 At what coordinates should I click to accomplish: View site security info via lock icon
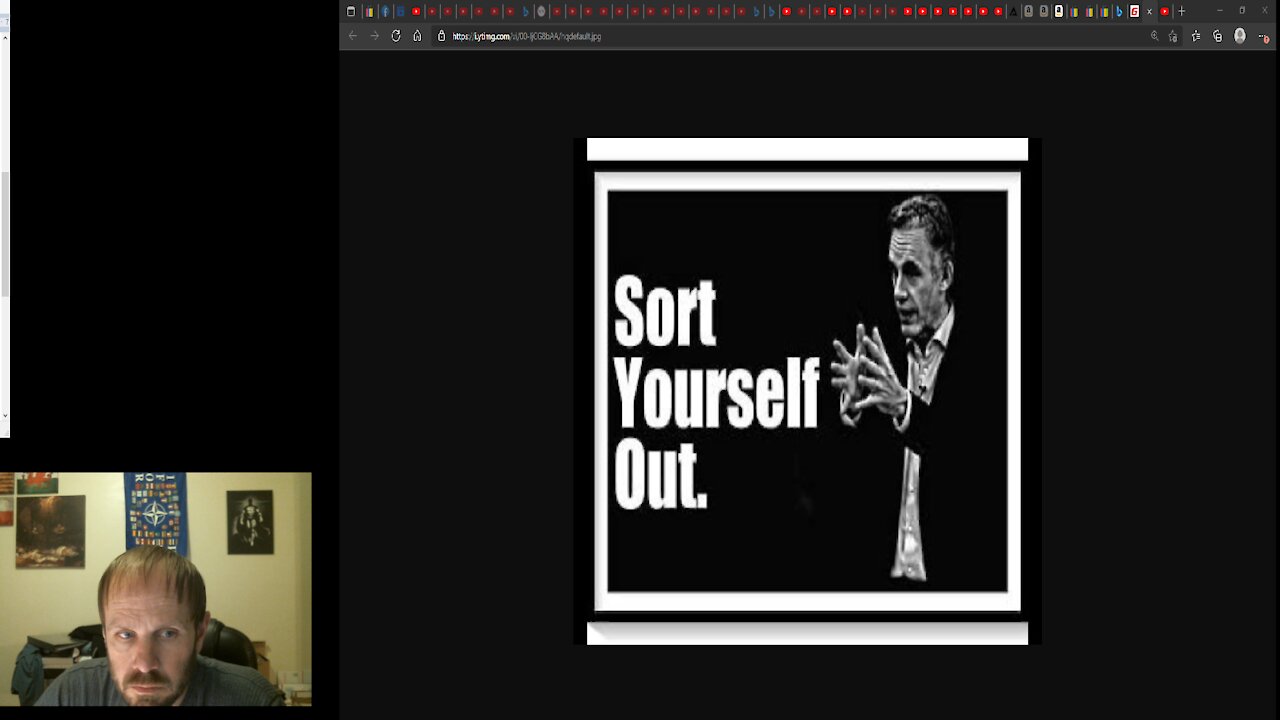tap(441, 36)
